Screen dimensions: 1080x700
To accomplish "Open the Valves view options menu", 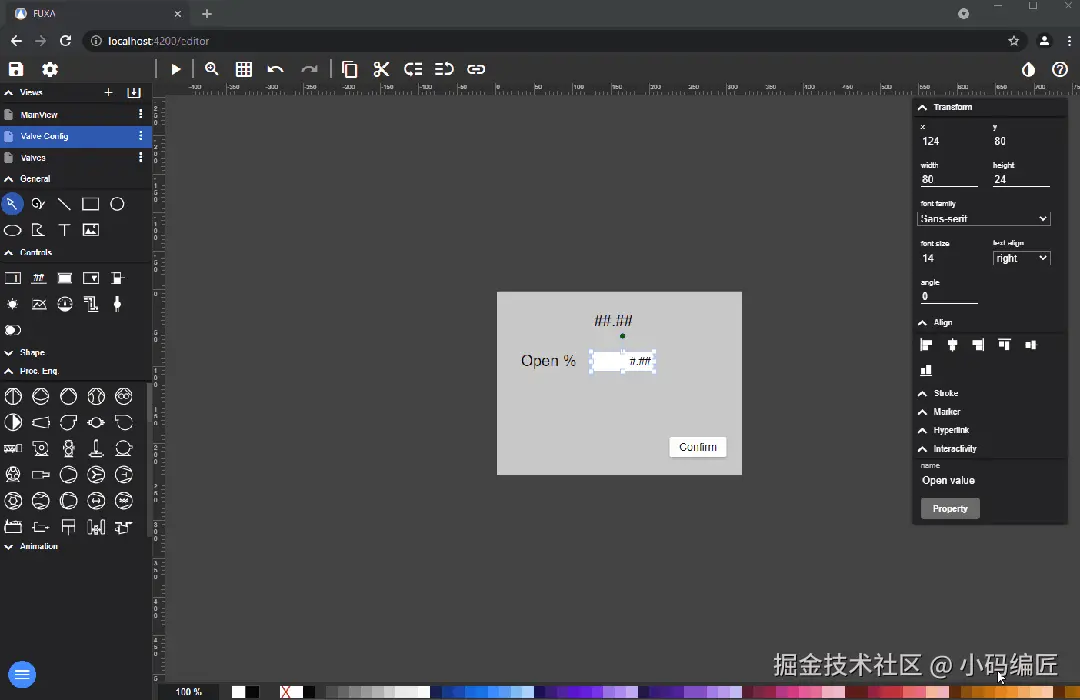I will [x=141, y=158].
